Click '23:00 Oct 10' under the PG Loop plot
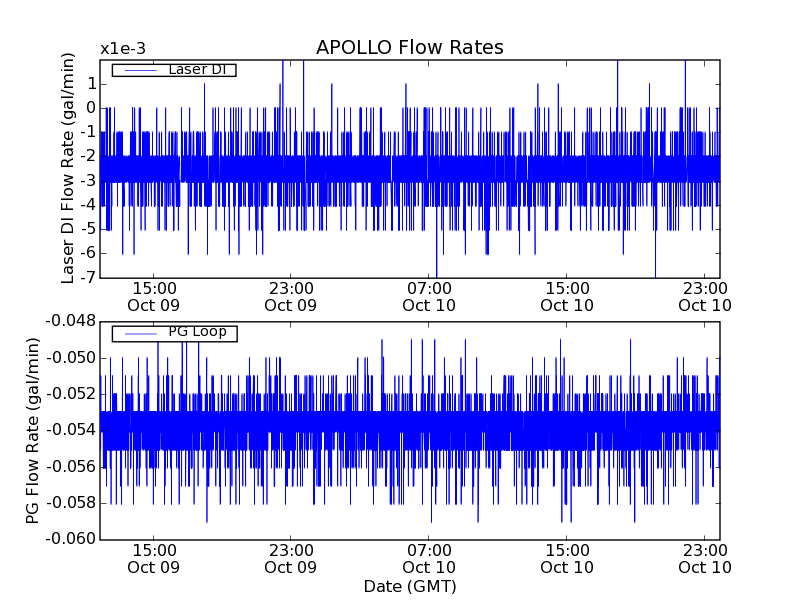This screenshot has width=800, height=600. coord(705,559)
